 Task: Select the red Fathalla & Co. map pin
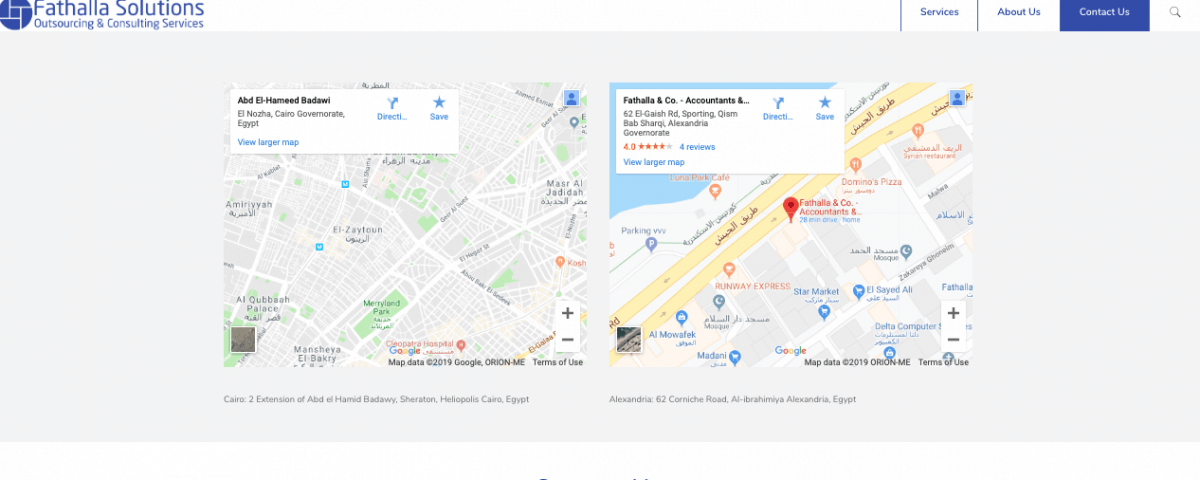[790, 208]
